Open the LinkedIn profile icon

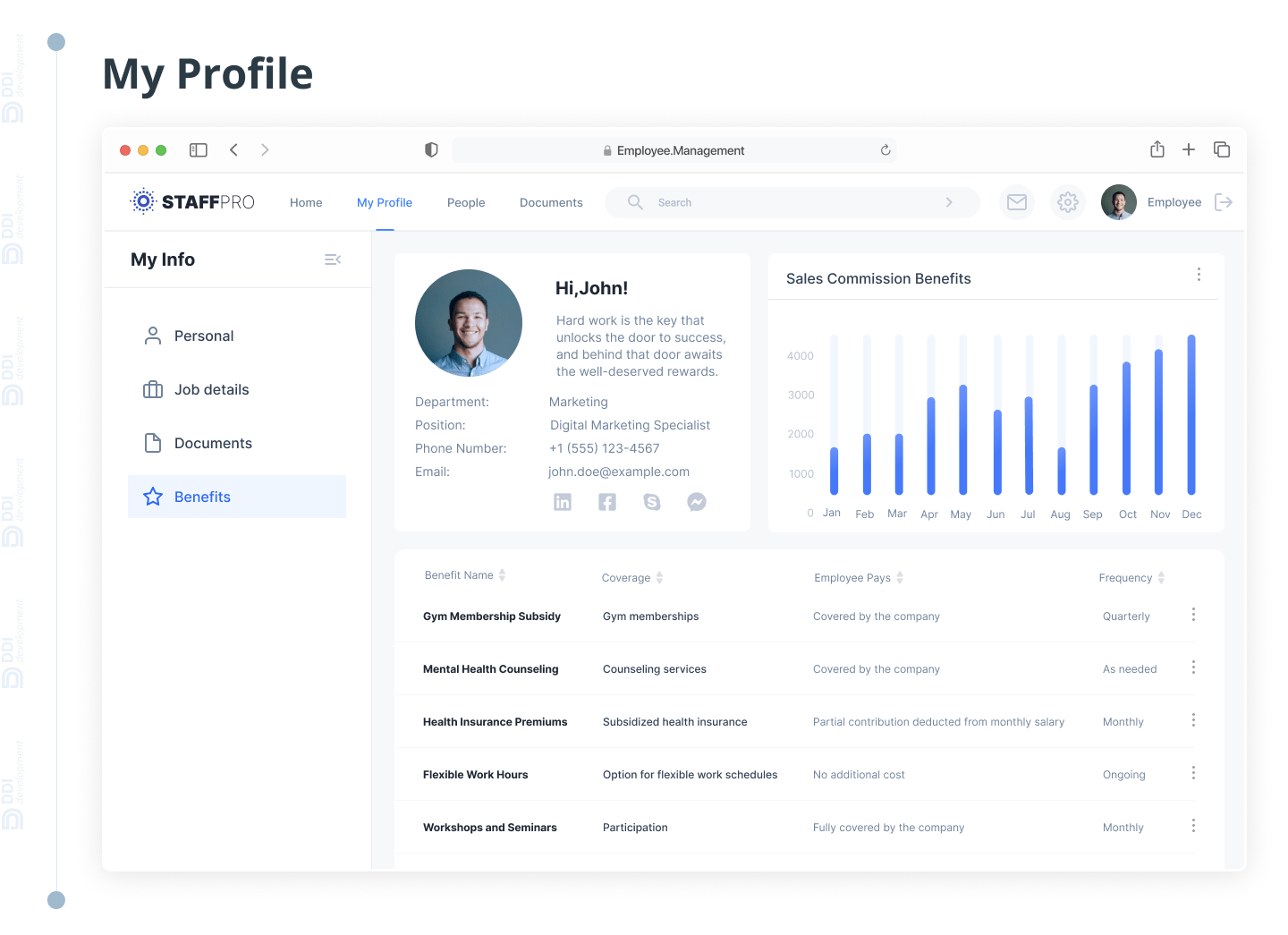click(563, 502)
